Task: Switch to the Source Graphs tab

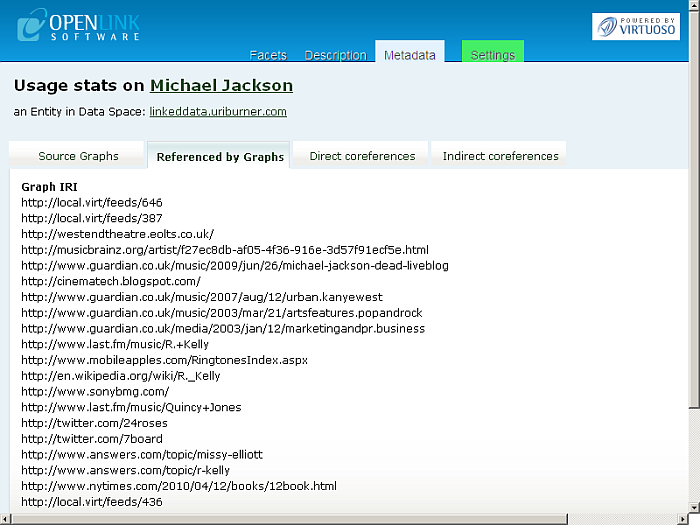Action: tap(78, 156)
